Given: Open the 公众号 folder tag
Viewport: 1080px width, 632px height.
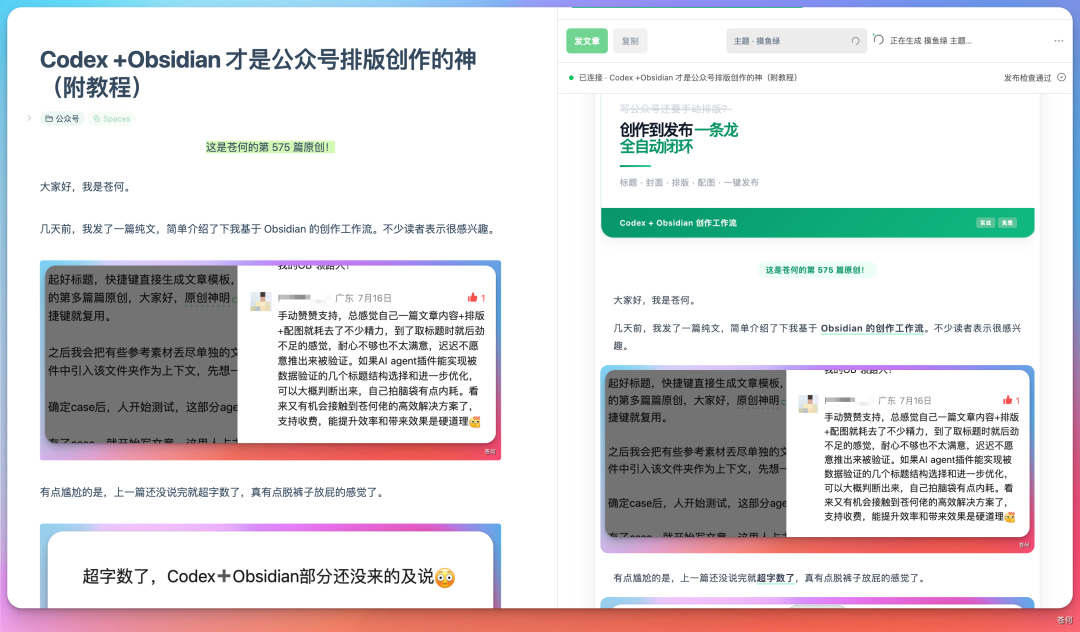Looking at the screenshot, I should [x=62, y=118].
